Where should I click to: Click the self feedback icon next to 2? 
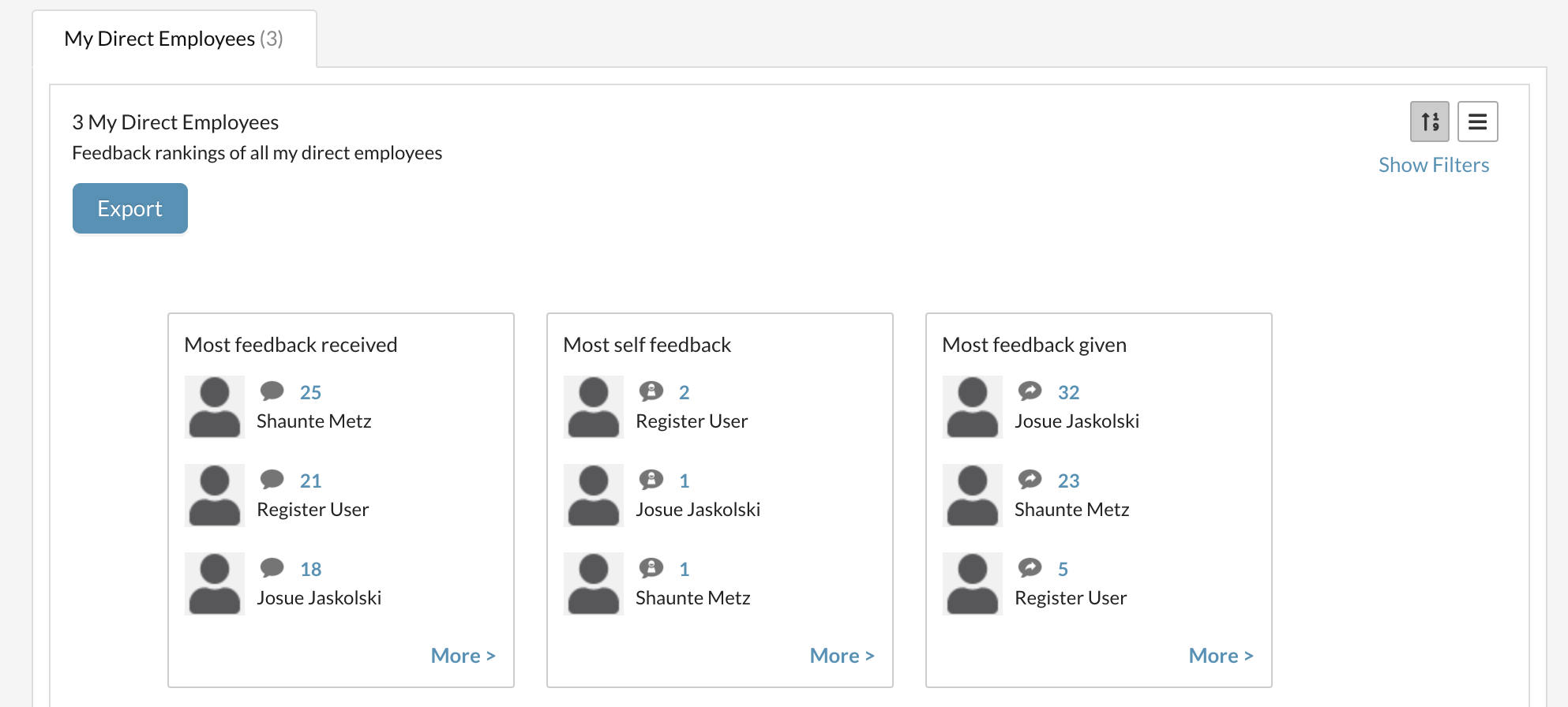[651, 391]
